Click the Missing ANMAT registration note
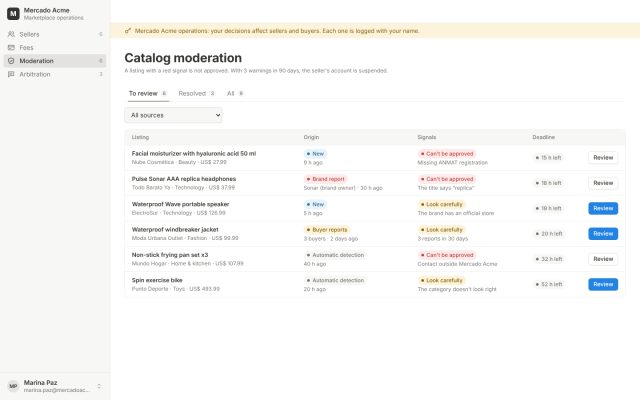This screenshot has width=640, height=400. pyautogui.click(x=452, y=162)
